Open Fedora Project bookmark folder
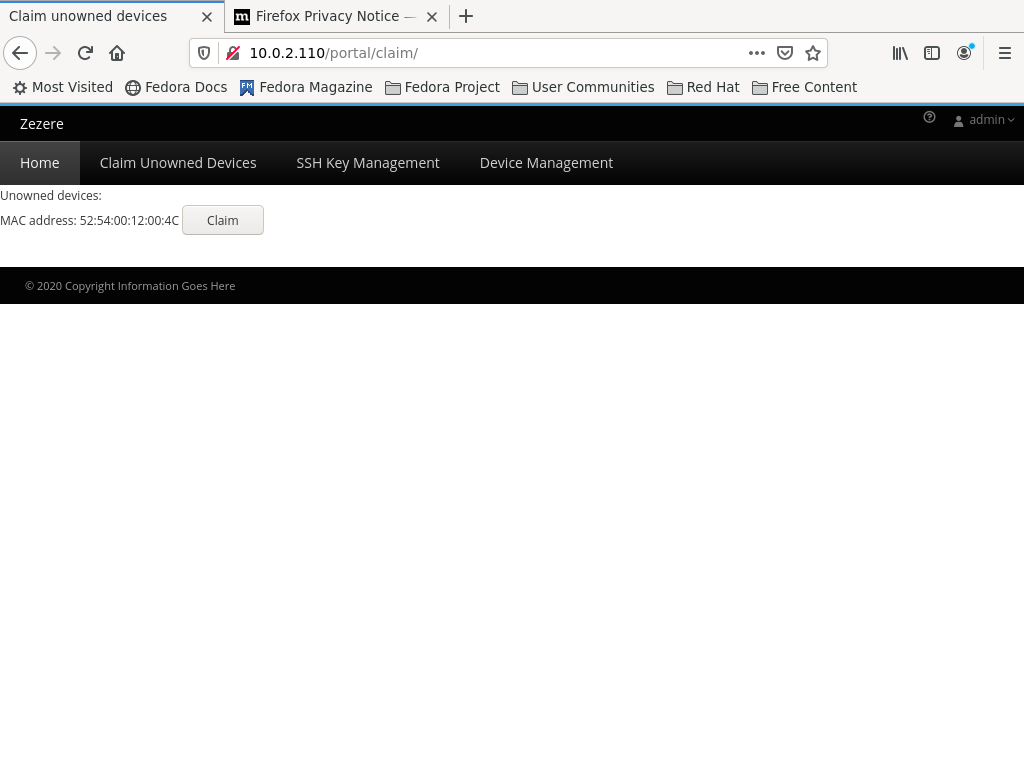Screen dimensions: 1024x768 pyautogui.click(x=442, y=88)
